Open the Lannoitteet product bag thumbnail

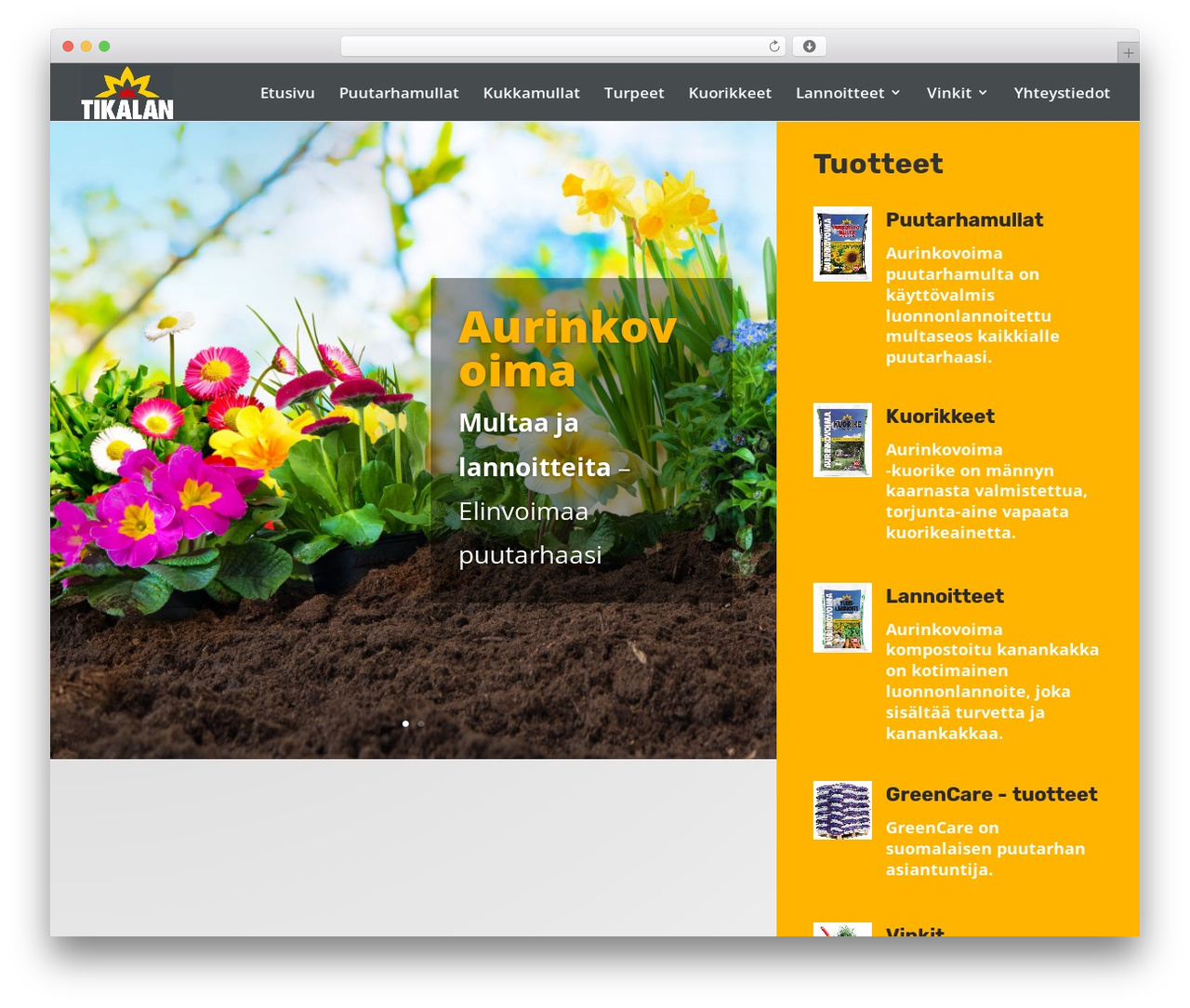pos(842,617)
